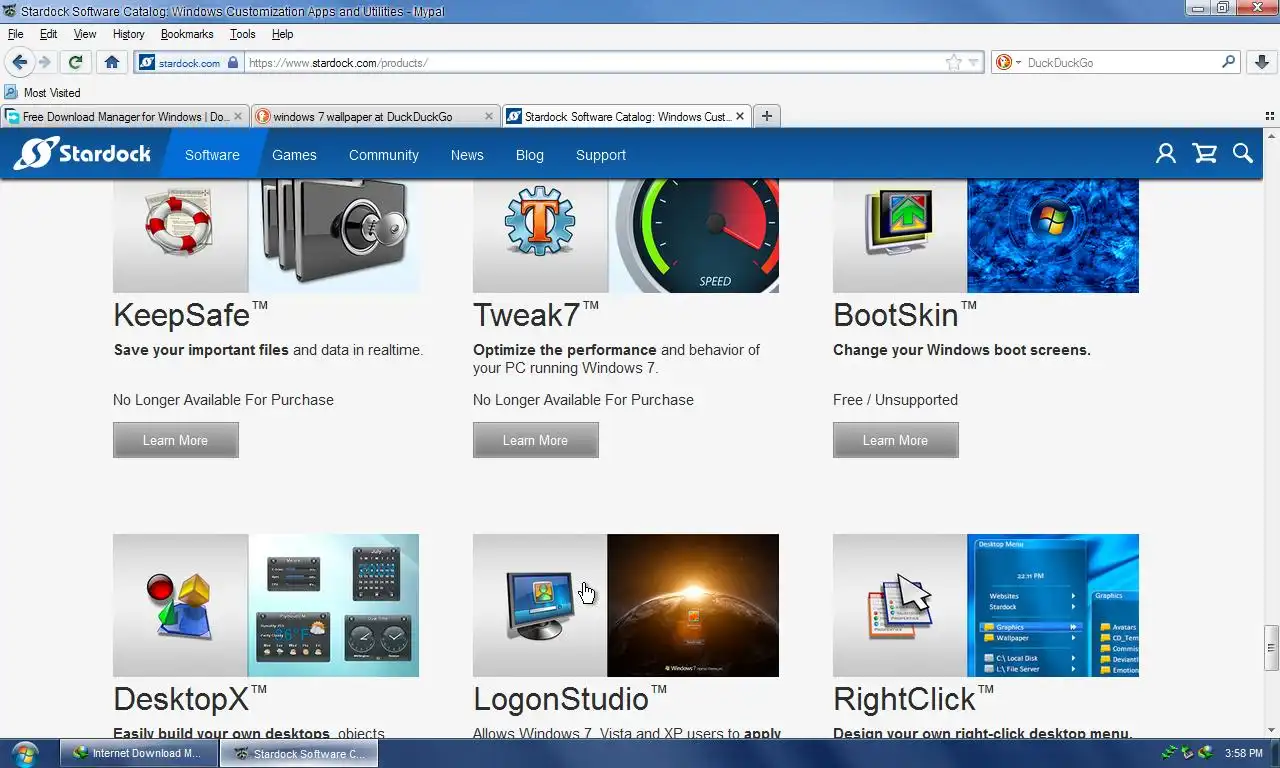The height and width of the screenshot is (768, 1280).
Task: Click the DesktopX shapes product icon
Action: click(180, 605)
